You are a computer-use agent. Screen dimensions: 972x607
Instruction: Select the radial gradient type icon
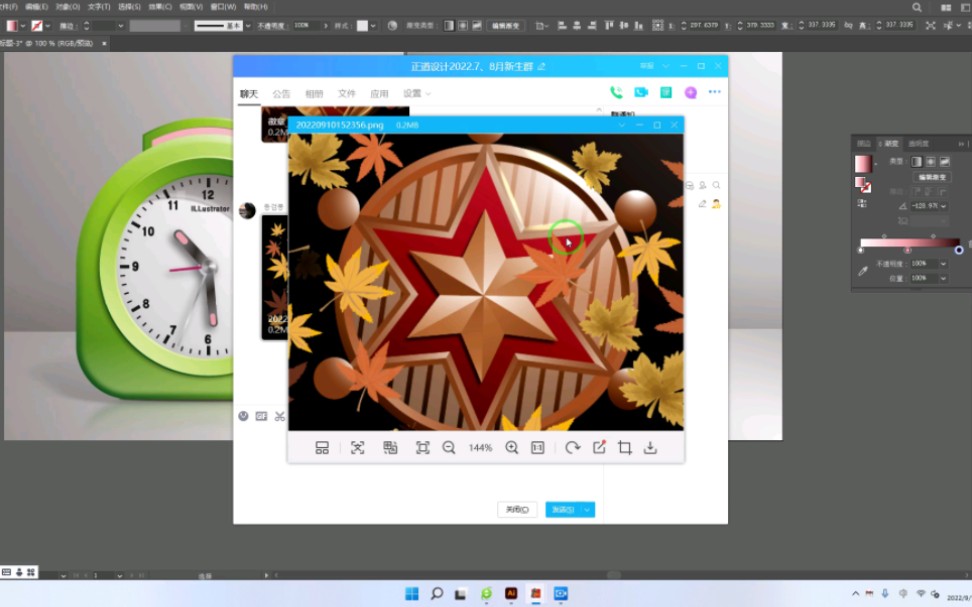[x=931, y=161]
